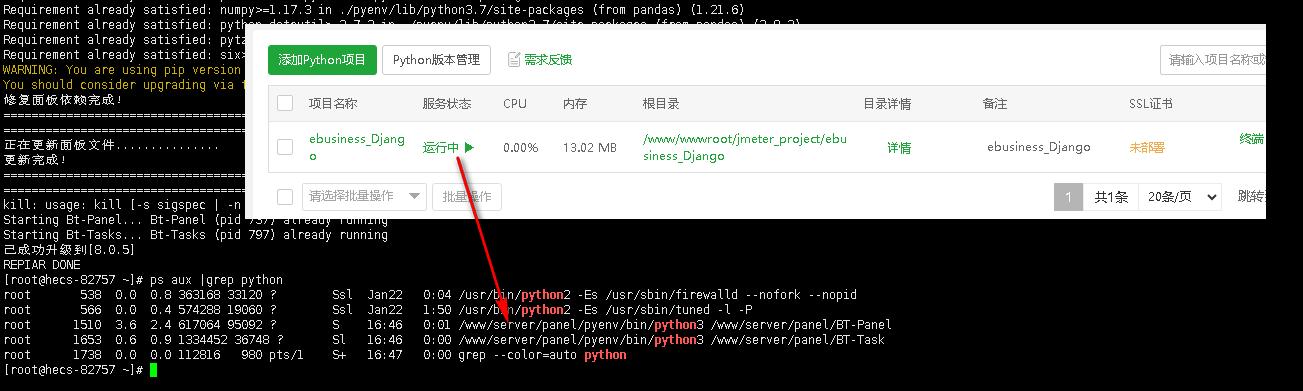1303x391 pixels.
Task: Click the 运行中 service status text
Action: coord(441,147)
